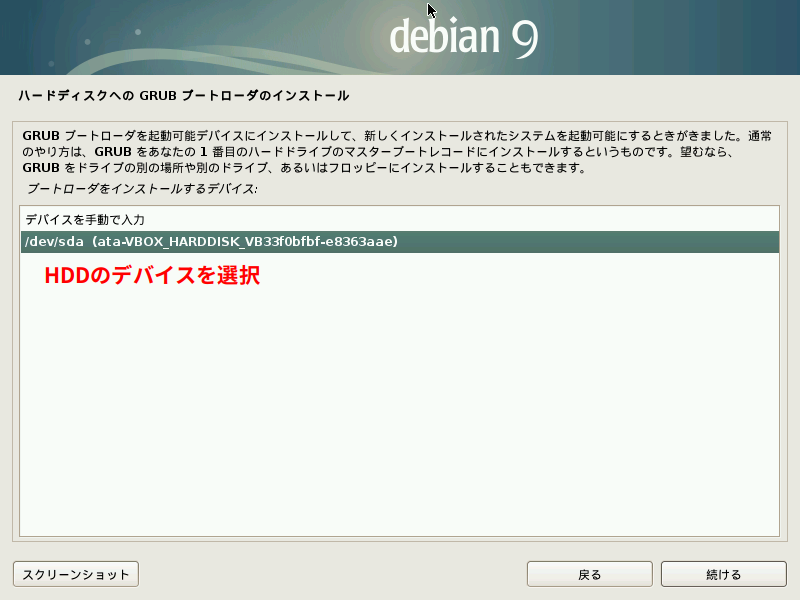Choose 'デバイスを手動で入力' option
Viewport: 800px width, 600px height.
(400, 220)
